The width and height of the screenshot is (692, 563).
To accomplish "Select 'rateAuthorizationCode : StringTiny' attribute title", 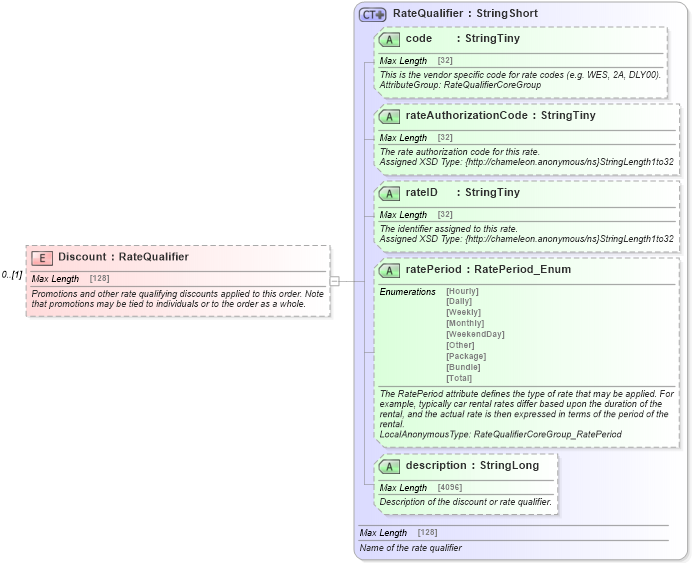I will click(x=500, y=115).
